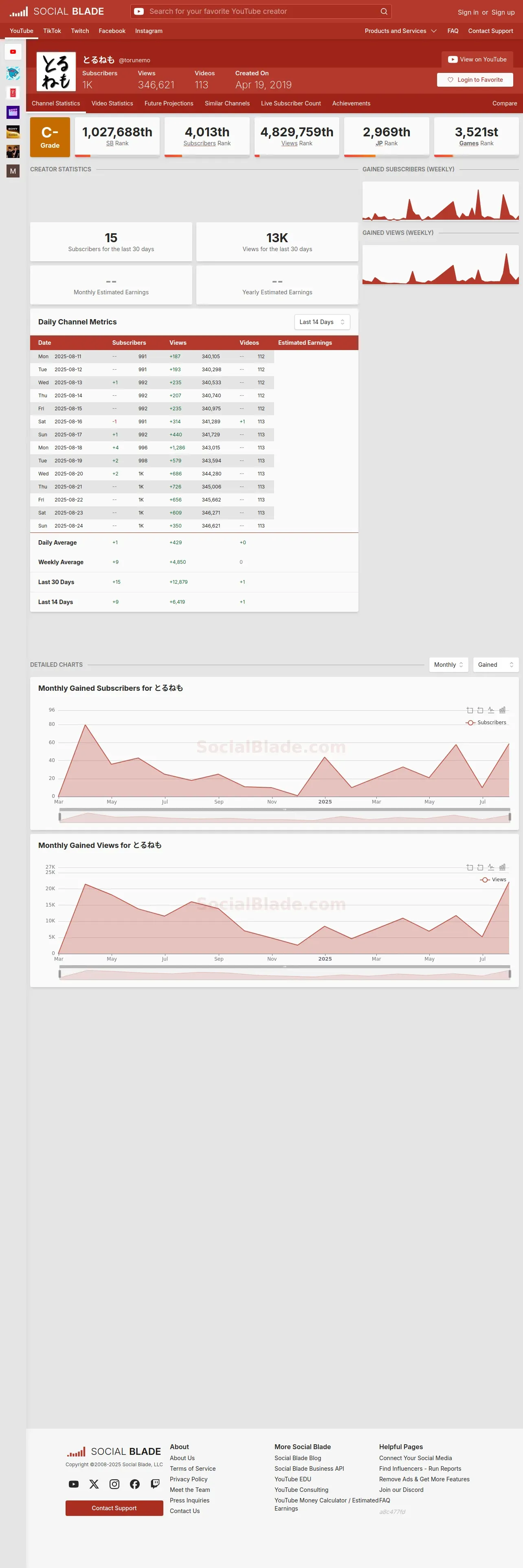This screenshot has height=1568, width=523.
Task: Open the Future Projections tab
Action: click(x=169, y=103)
